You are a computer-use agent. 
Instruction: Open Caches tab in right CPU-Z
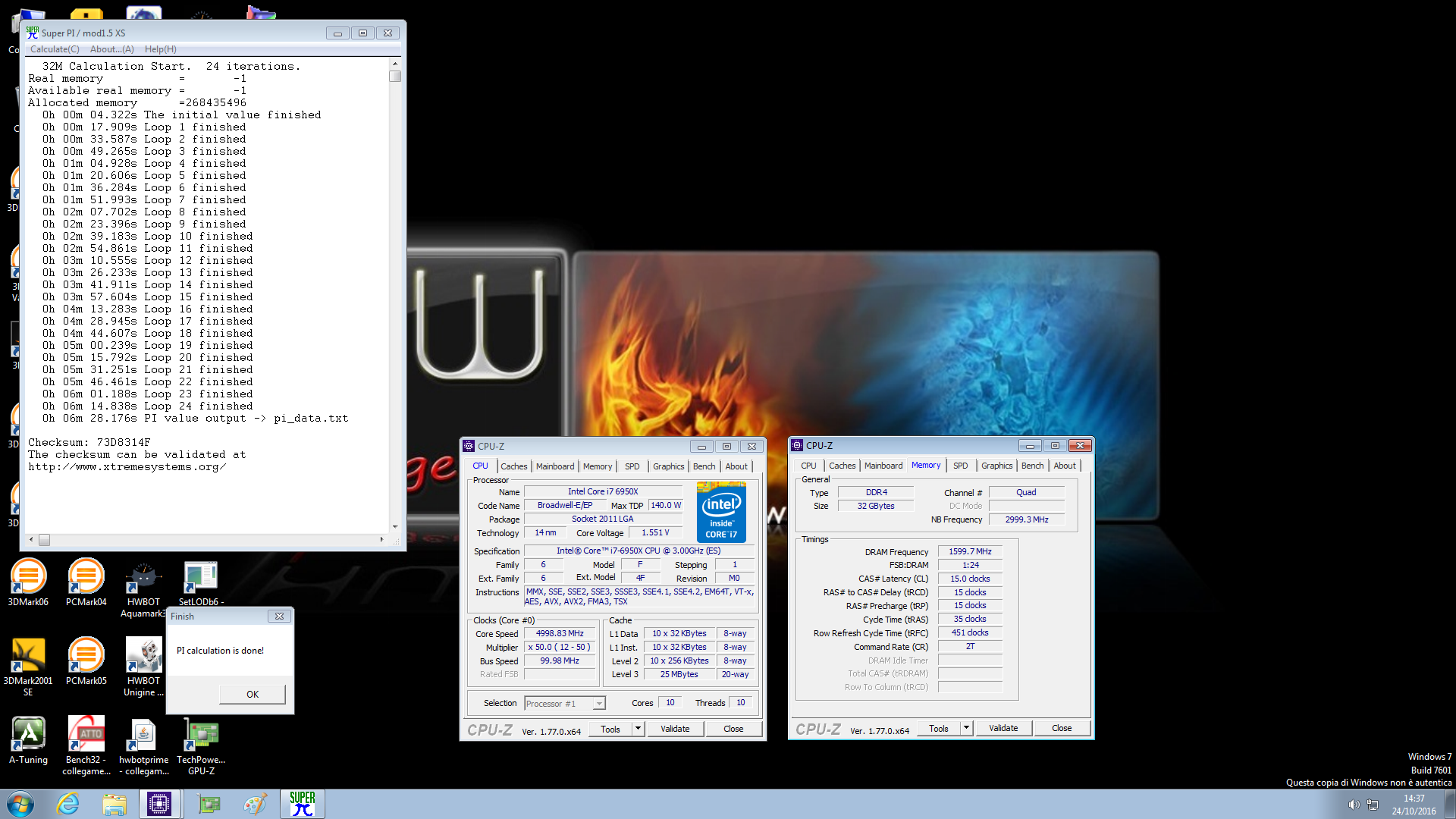(842, 466)
